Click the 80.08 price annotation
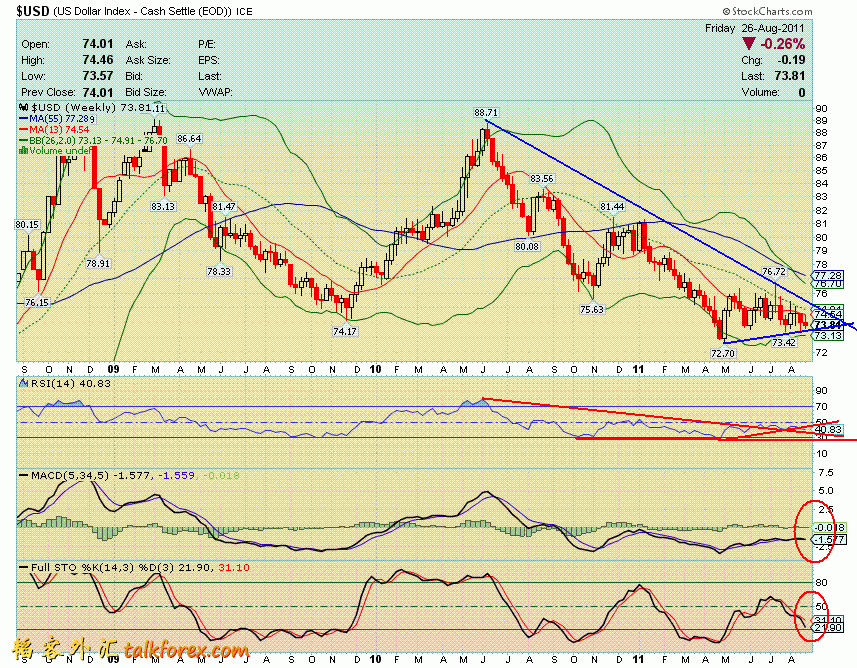Image resolution: width=857 pixels, height=668 pixels. pyautogui.click(x=526, y=247)
